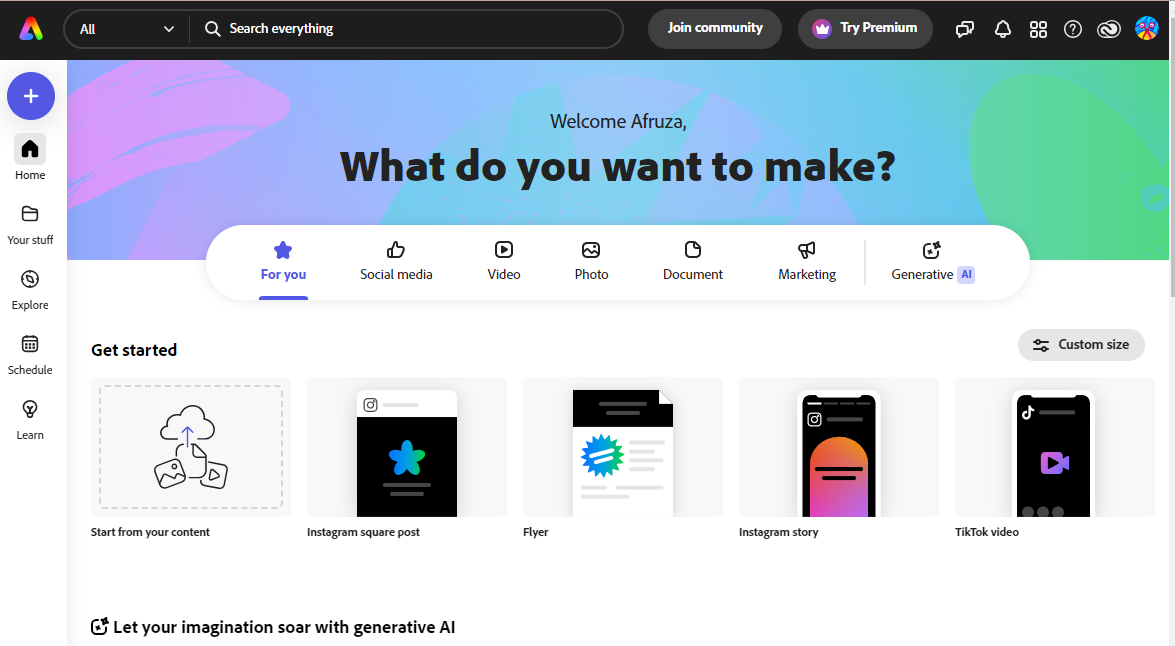
Task: Go to Your stuff in the sidebar
Action: pos(30,224)
